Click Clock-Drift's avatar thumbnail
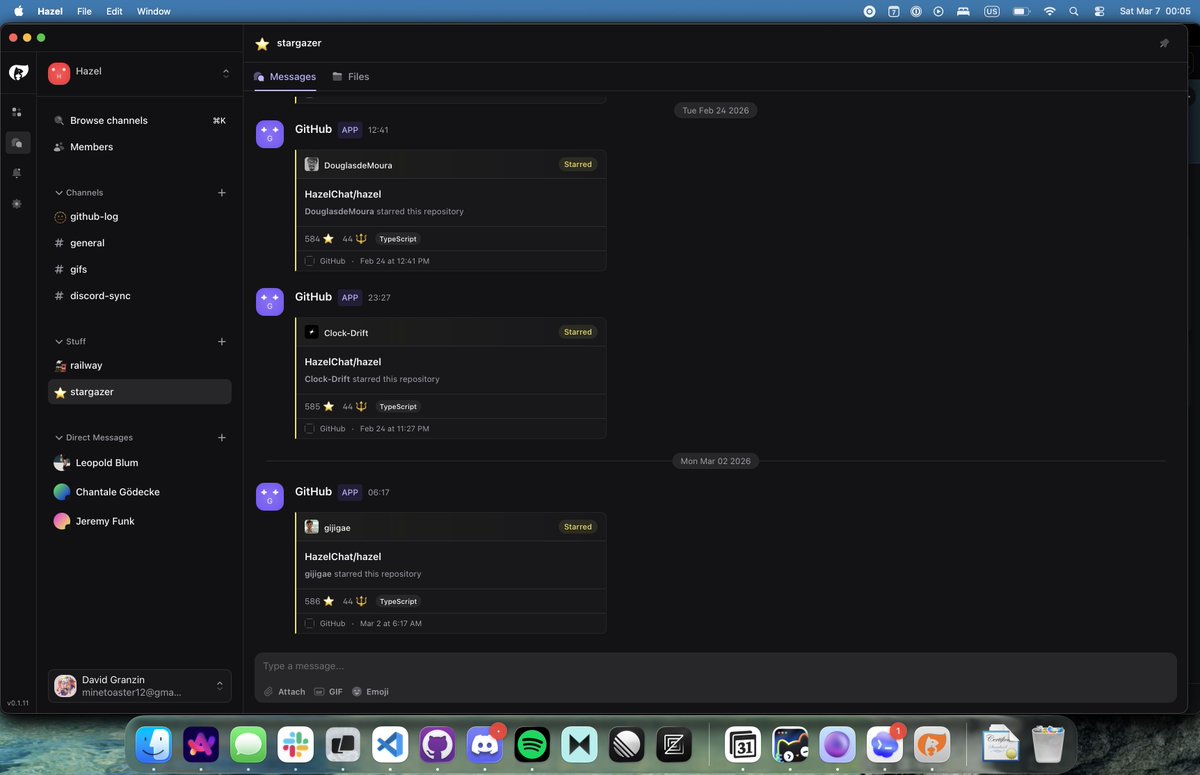The image size is (1200, 775). pos(312,332)
